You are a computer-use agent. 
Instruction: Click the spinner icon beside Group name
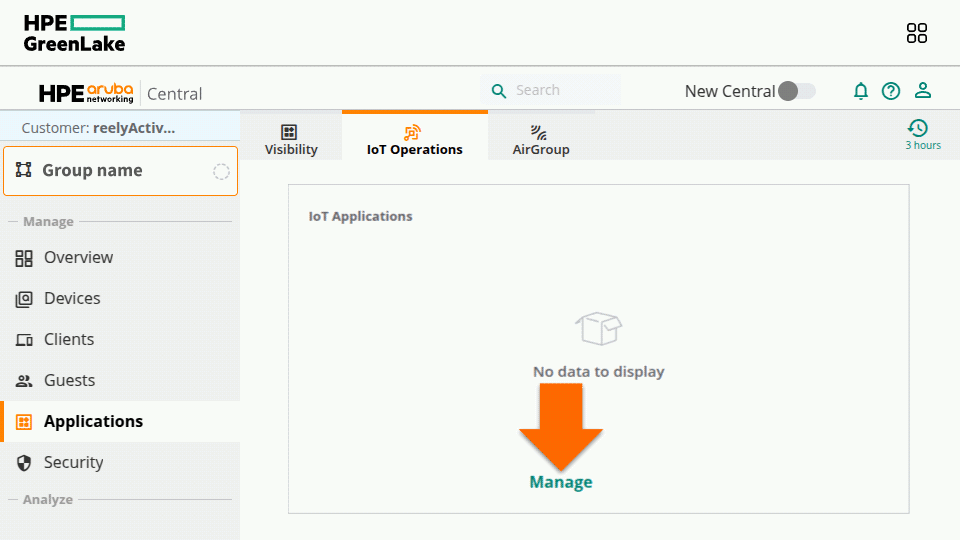(x=221, y=171)
